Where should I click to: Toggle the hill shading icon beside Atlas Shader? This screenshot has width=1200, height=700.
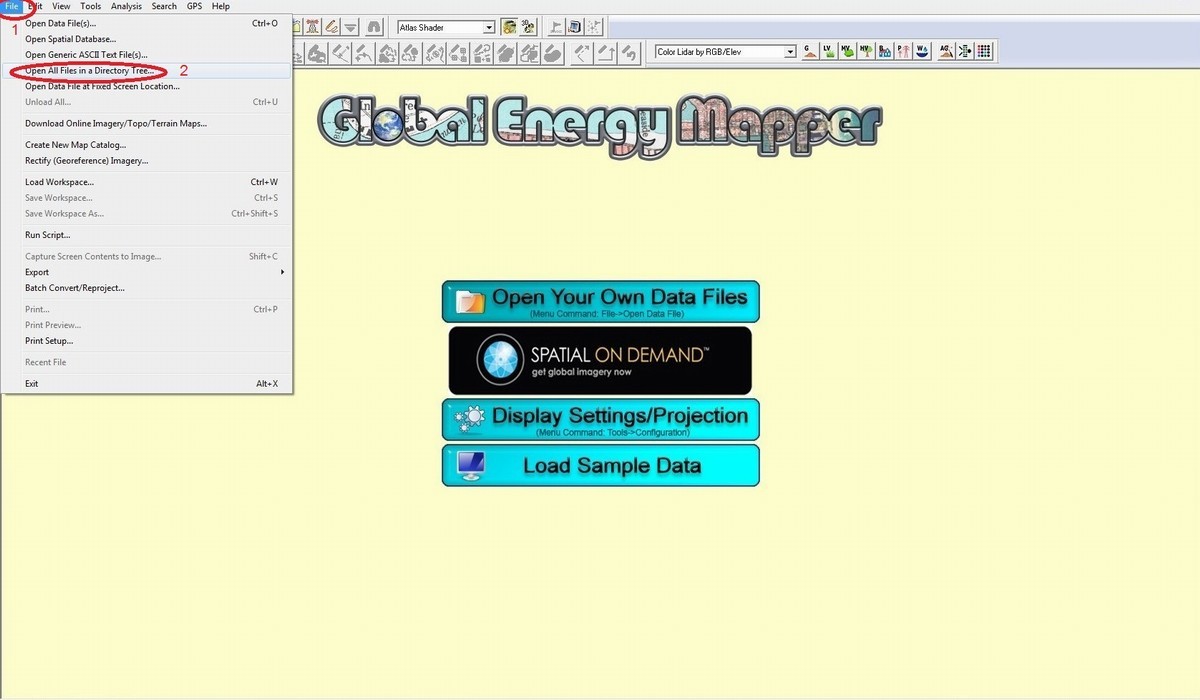509,27
